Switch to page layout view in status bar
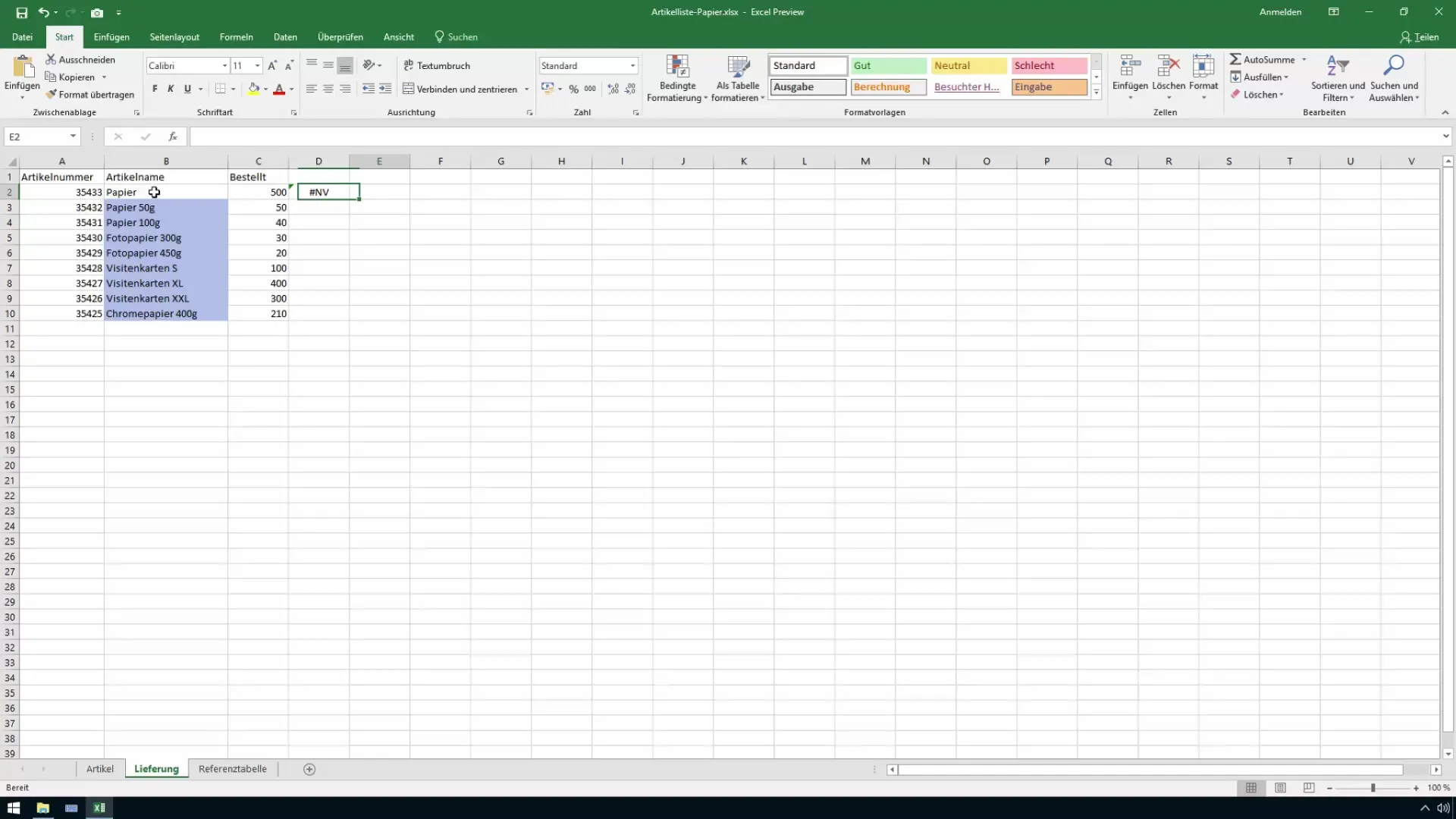This screenshot has height=819, width=1456. (x=1280, y=788)
